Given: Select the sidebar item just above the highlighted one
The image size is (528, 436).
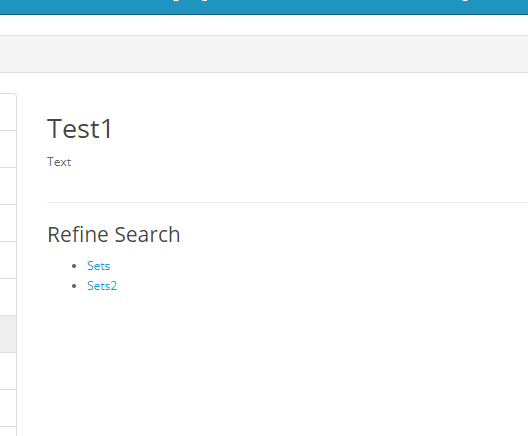Looking at the screenshot, I should (x=8, y=297).
